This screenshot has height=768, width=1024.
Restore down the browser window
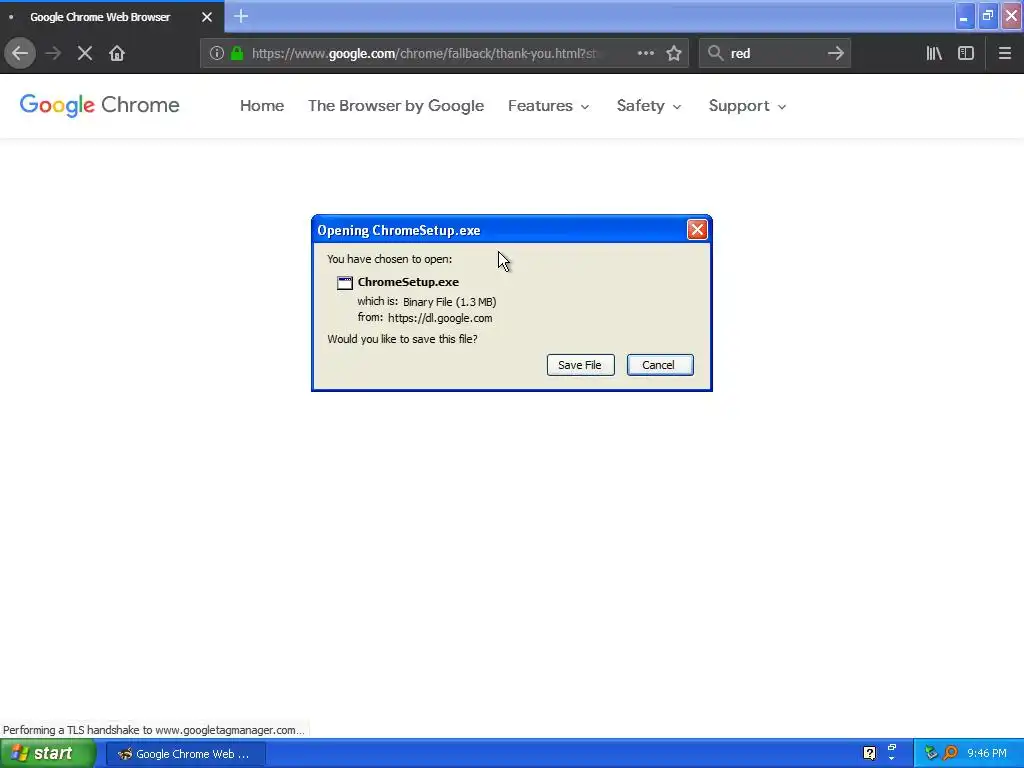988,16
